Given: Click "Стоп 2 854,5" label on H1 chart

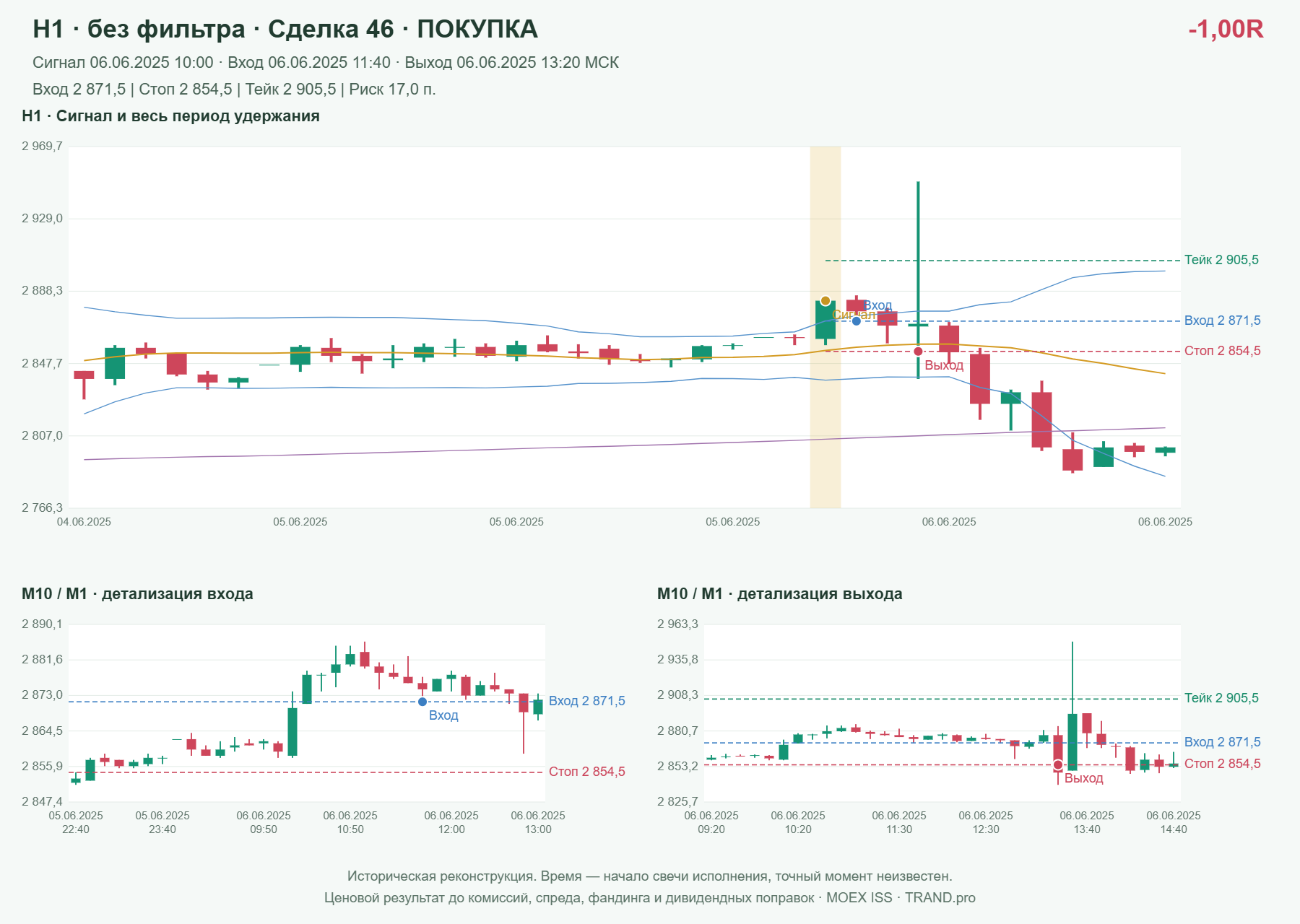Looking at the screenshot, I should click(x=1222, y=351).
